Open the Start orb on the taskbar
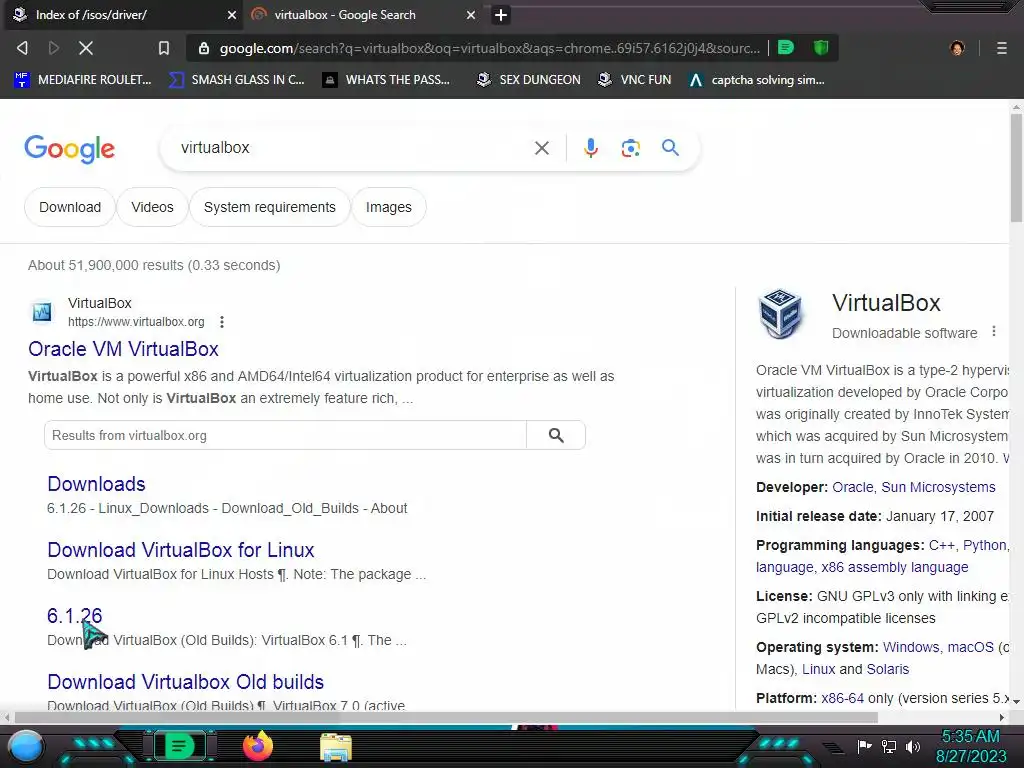The image size is (1024, 768). (x=26, y=746)
